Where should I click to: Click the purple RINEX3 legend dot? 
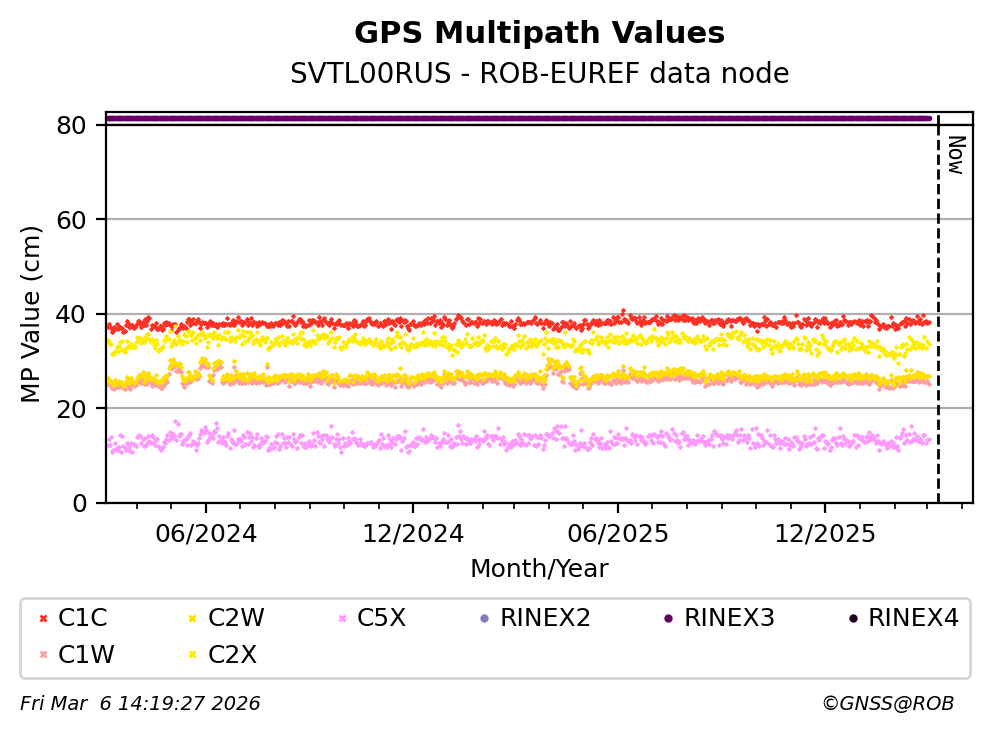[668, 619]
